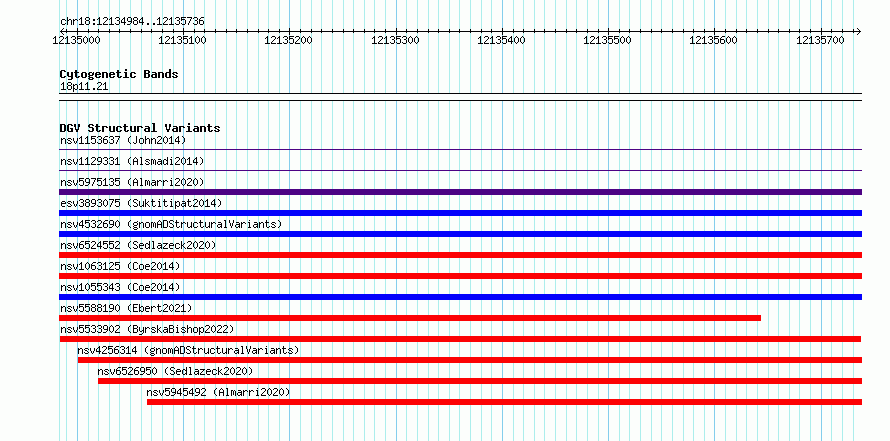Click the blue bar under nsv4532690
Screen dimensions: 890x441
click(x=461, y=234)
